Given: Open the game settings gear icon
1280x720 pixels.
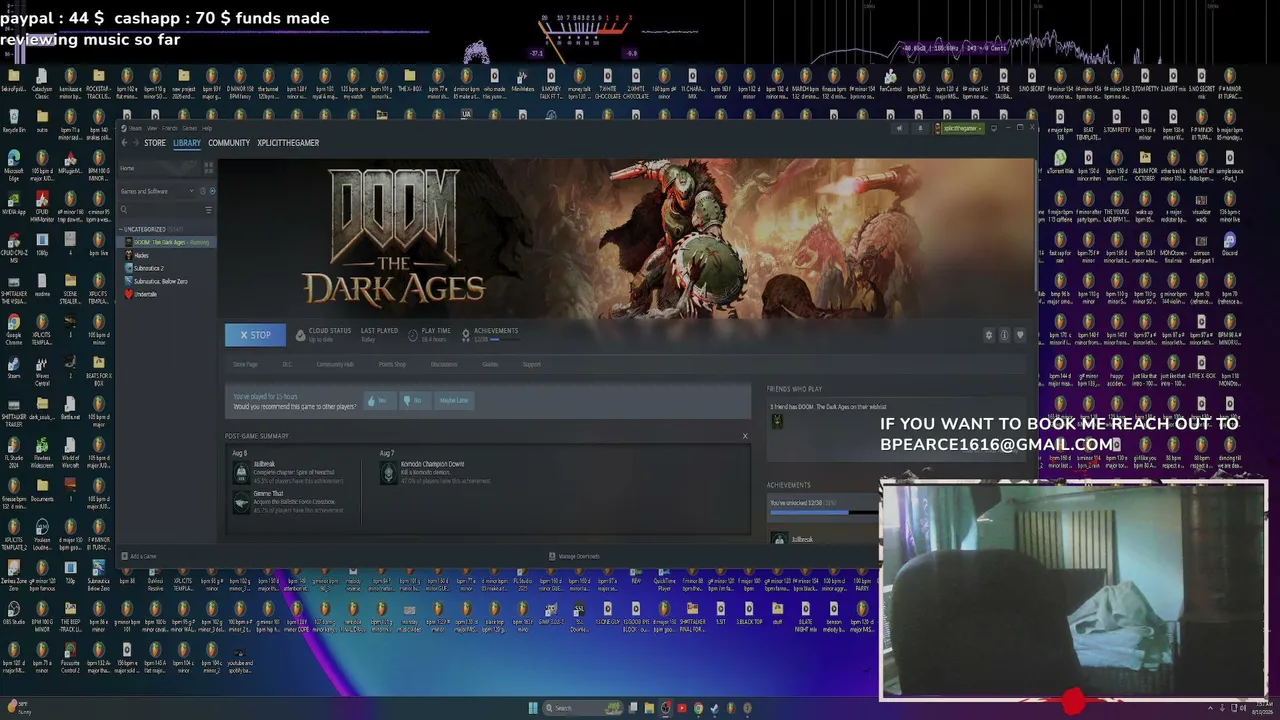Looking at the screenshot, I should [989, 335].
